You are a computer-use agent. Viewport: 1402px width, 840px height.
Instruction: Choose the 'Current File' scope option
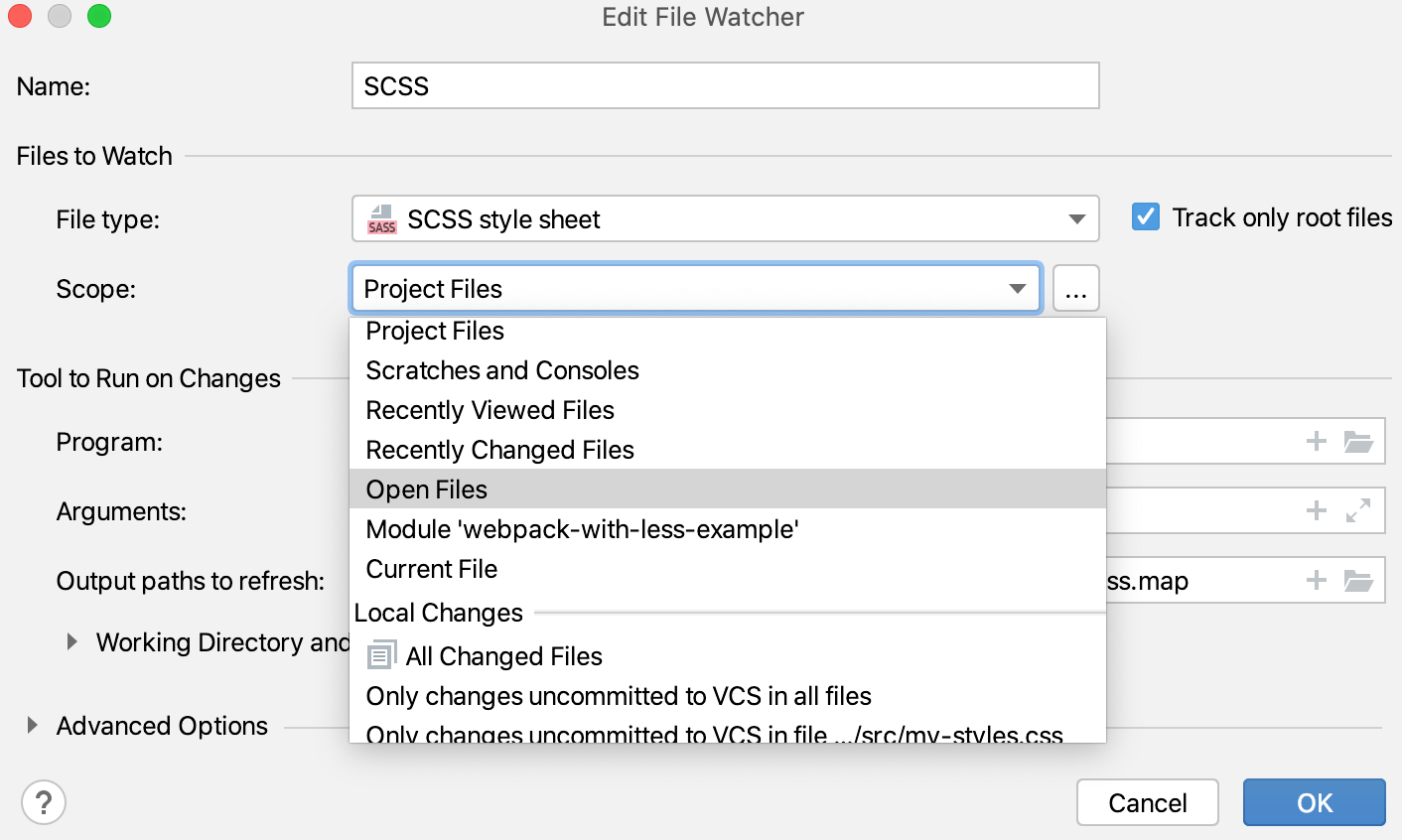coord(431,568)
